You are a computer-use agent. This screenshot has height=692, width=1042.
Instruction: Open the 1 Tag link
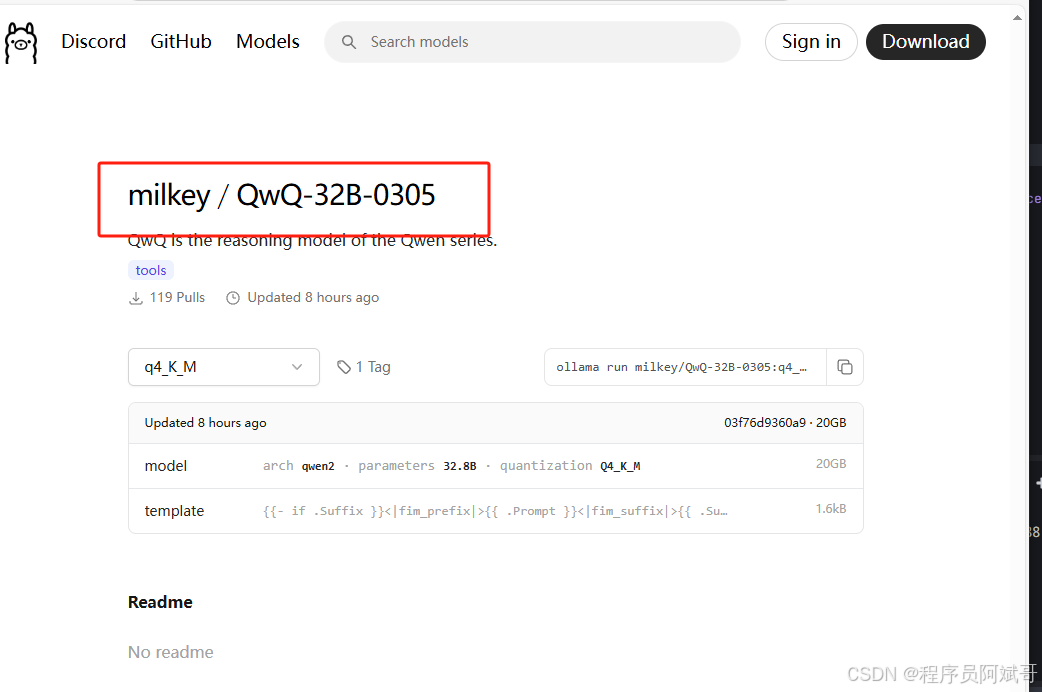[x=364, y=367]
